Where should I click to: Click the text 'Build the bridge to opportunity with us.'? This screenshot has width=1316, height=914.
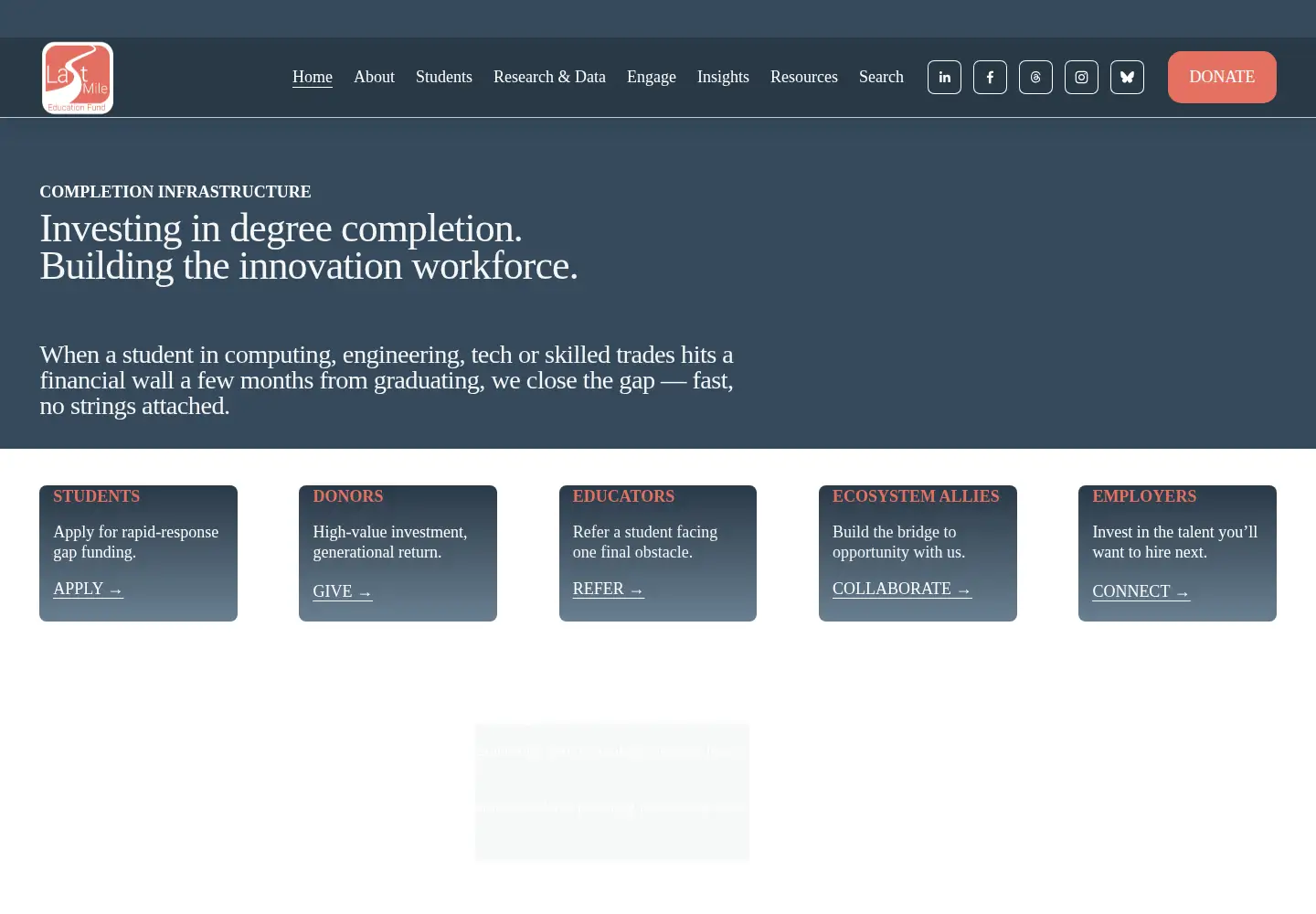(x=898, y=542)
